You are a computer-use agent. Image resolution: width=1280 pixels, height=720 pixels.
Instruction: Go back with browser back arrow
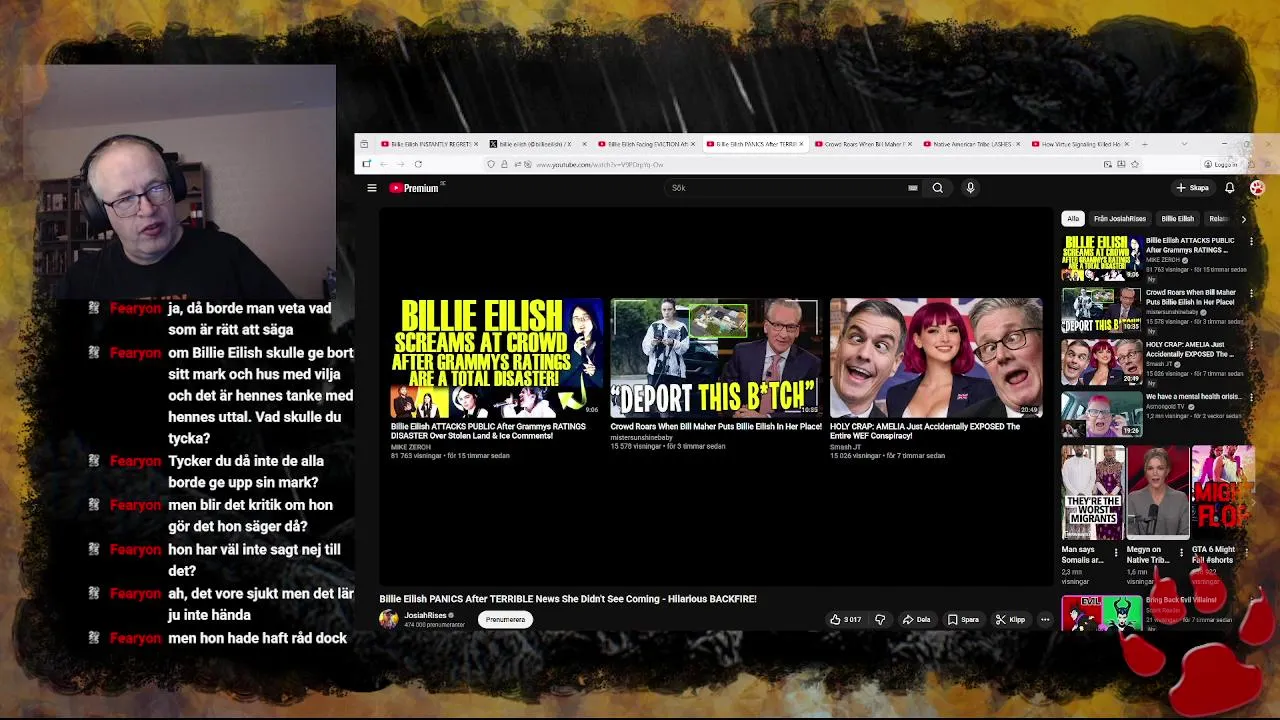pyautogui.click(x=383, y=164)
